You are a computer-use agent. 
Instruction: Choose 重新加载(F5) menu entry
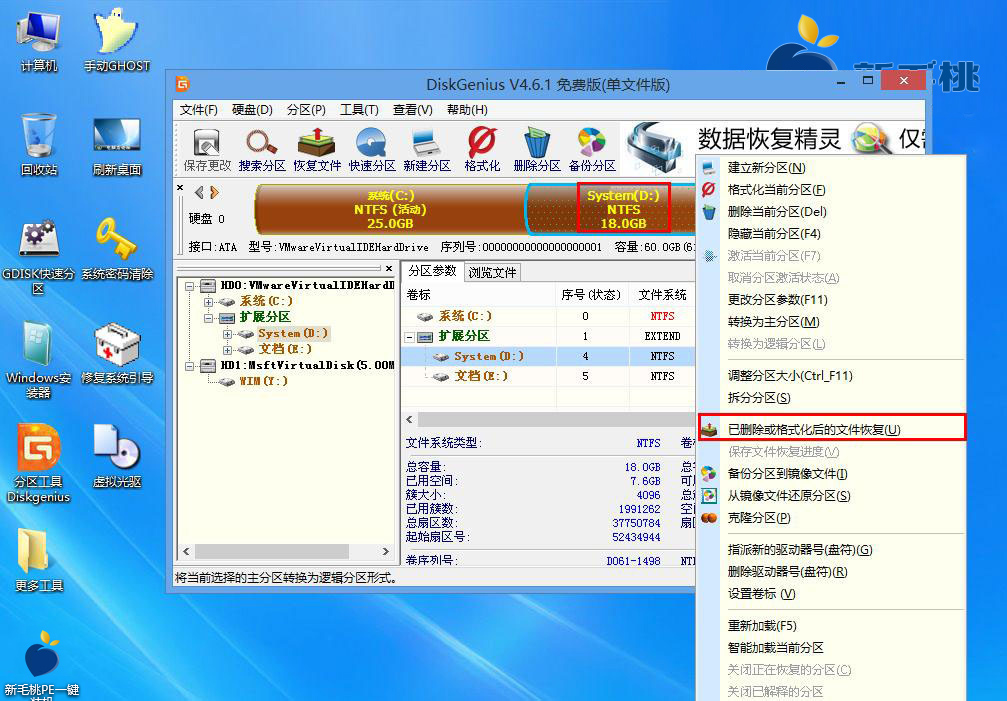coord(830,625)
